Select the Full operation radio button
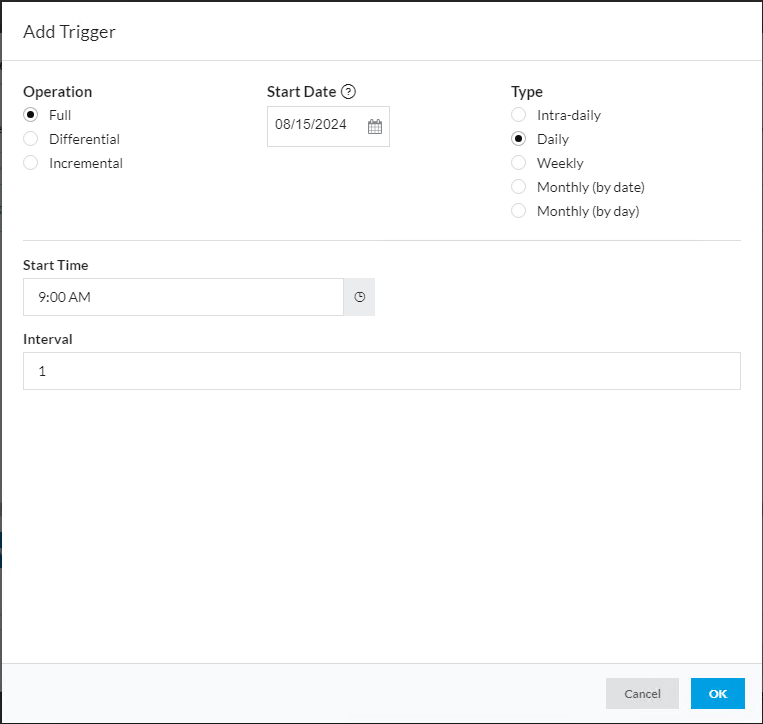The height and width of the screenshot is (724, 763). pos(31,115)
